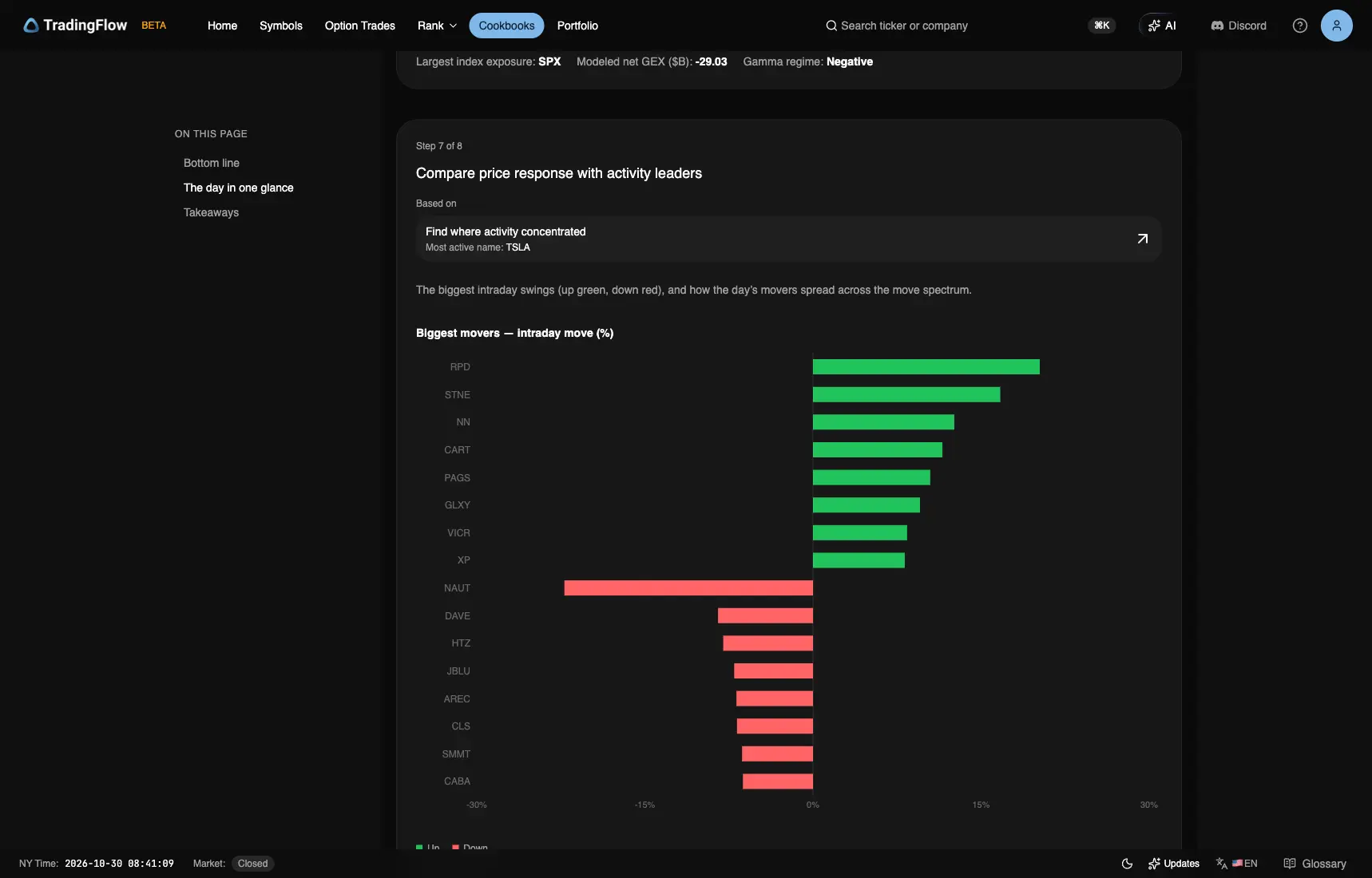Jump to Takeaways section

point(211,212)
